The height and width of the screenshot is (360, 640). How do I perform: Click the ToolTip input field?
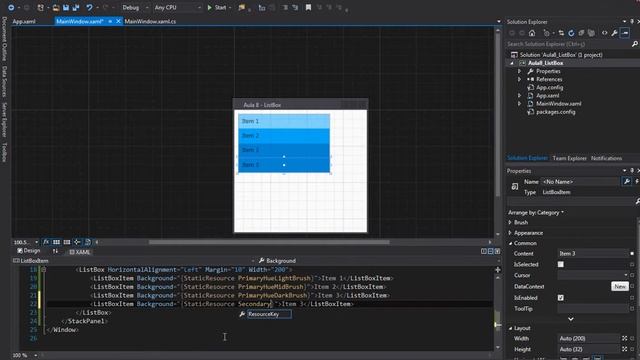click(x=592, y=309)
